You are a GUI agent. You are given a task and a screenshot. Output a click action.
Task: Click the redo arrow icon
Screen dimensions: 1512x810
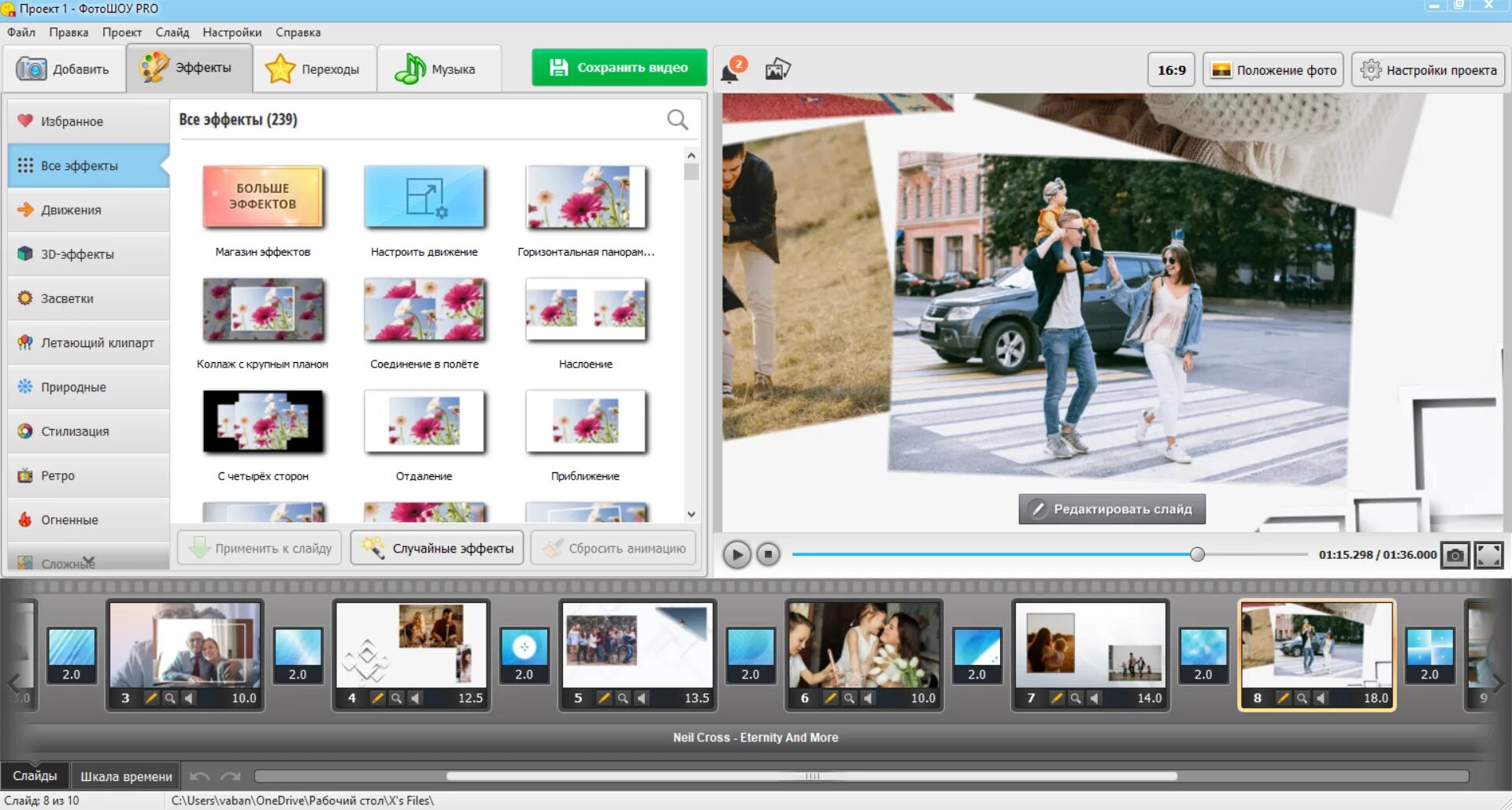[231, 776]
